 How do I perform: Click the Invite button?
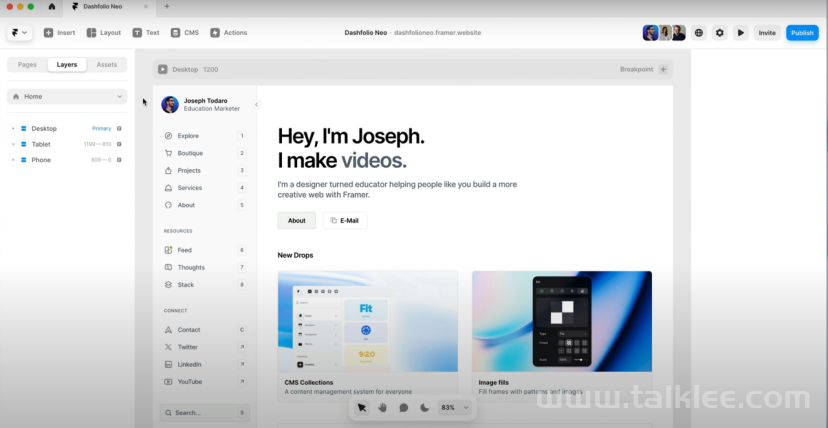click(x=767, y=33)
